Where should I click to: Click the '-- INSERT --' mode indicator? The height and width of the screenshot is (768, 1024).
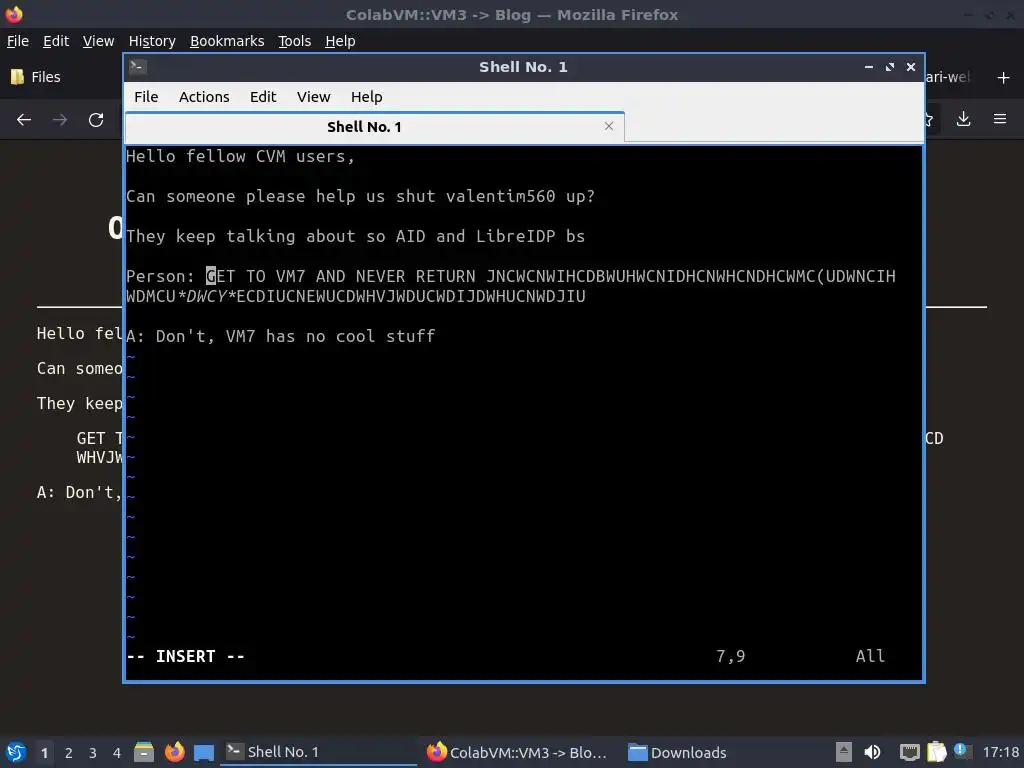pyautogui.click(x=185, y=656)
